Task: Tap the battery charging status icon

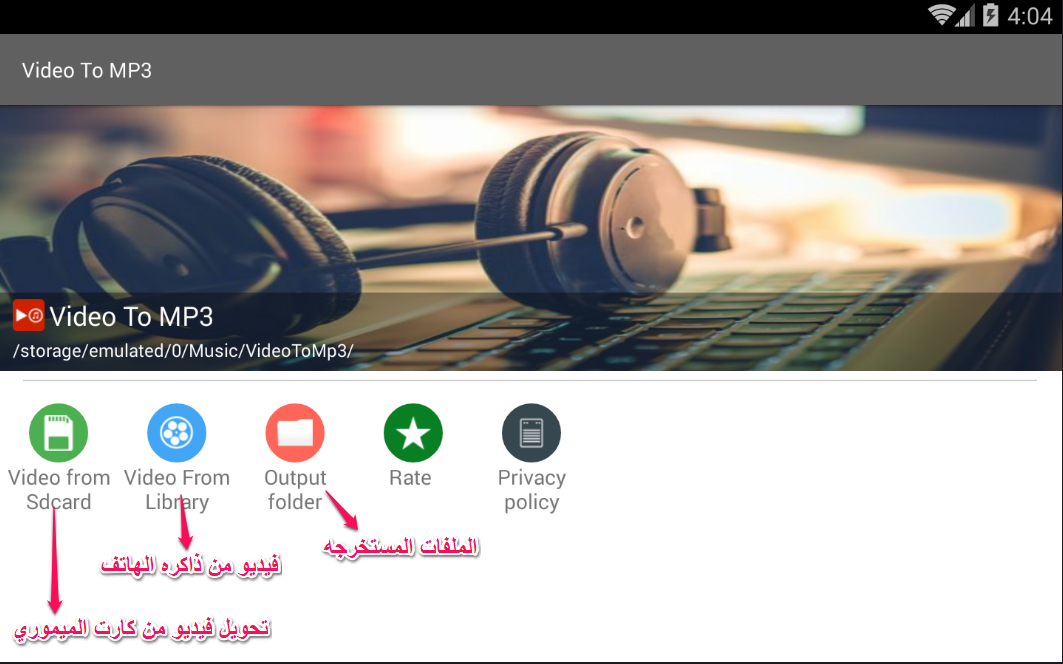Action: [990, 15]
